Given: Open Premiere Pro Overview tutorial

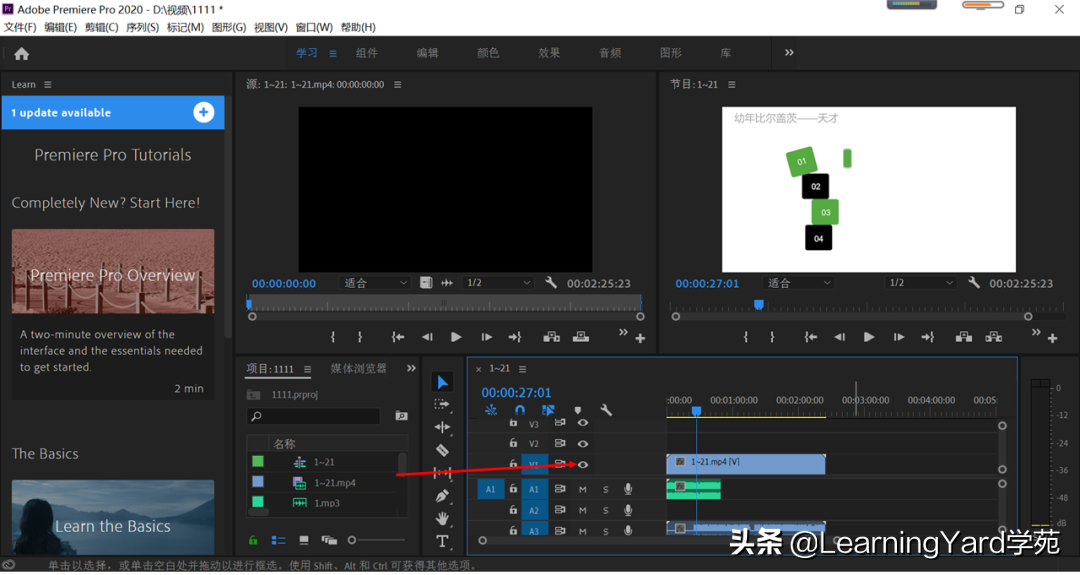Looking at the screenshot, I should 113,271.
